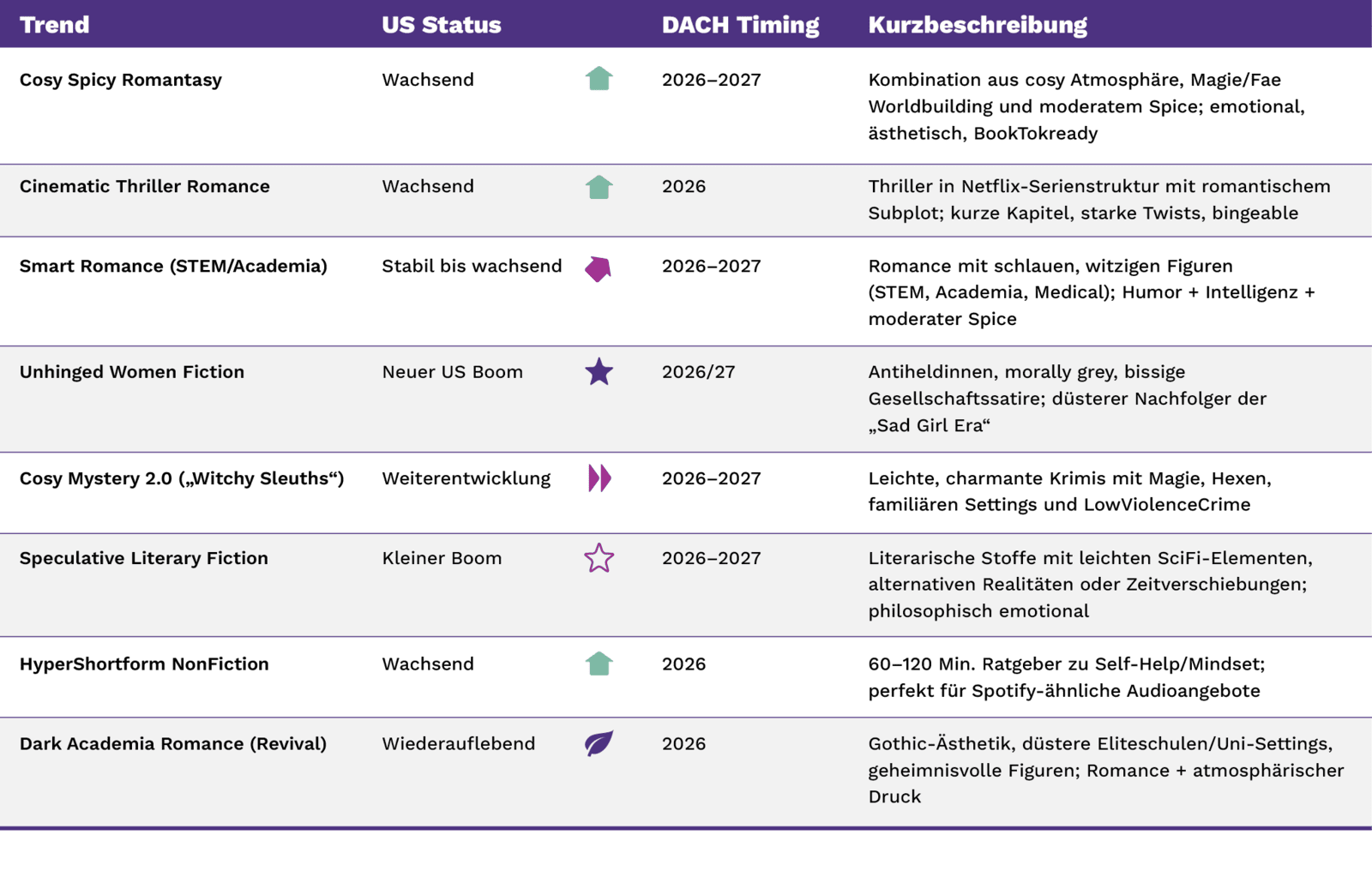This screenshot has height=871, width=1372.
Task: Click the US Status column header
Action: pyautogui.click(x=441, y=25)
